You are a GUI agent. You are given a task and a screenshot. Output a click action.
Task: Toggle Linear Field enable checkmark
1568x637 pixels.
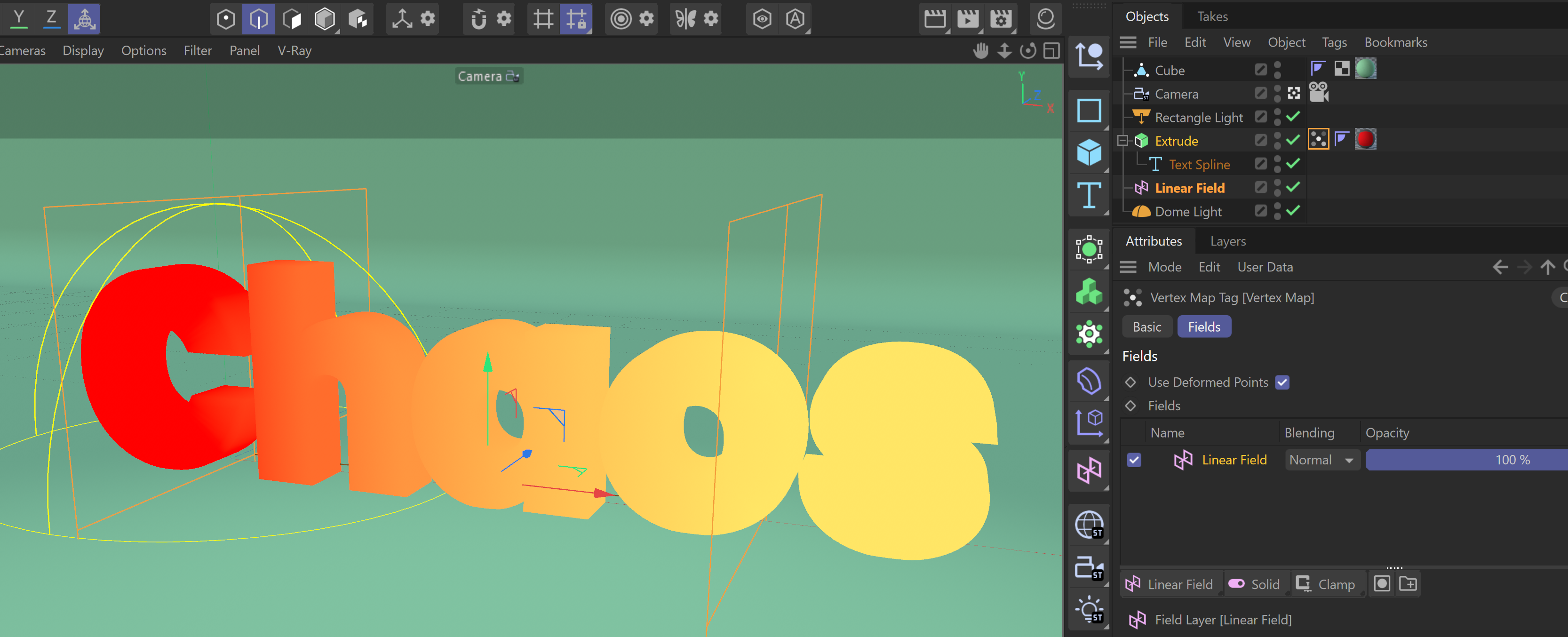1293,186
